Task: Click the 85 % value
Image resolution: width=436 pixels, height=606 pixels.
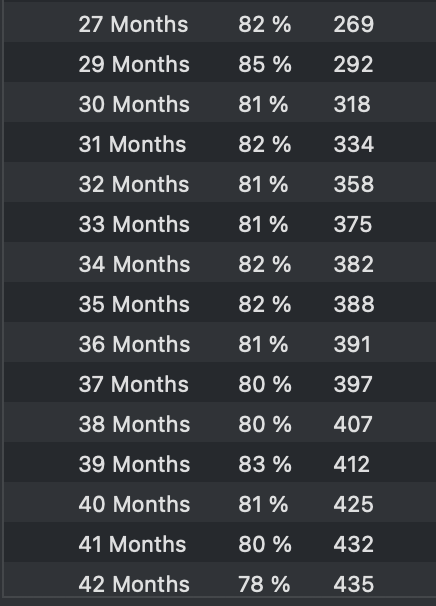Action: pos(264,64)
